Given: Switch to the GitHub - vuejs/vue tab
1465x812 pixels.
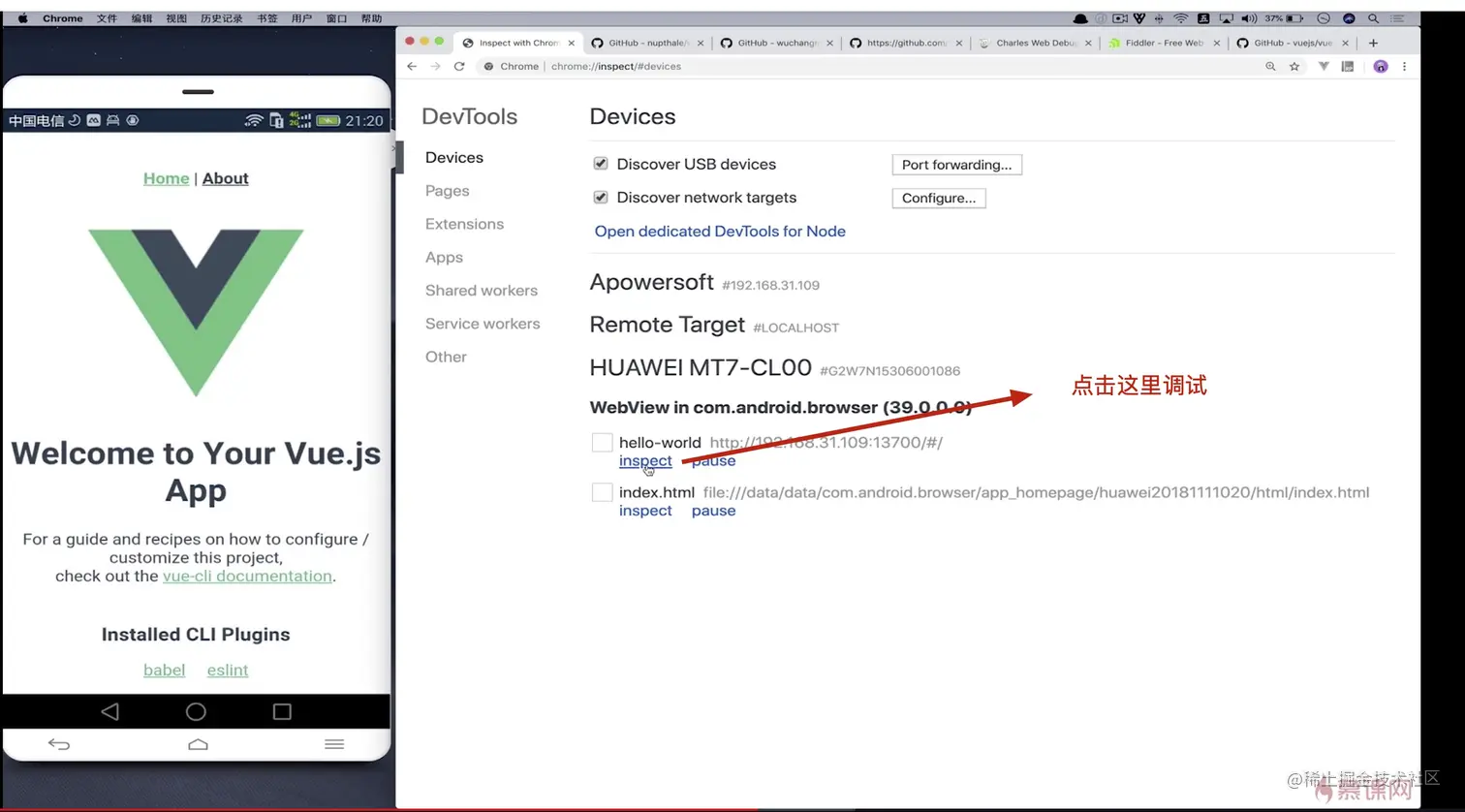Looking at the screenshot, I should 1293,43.
